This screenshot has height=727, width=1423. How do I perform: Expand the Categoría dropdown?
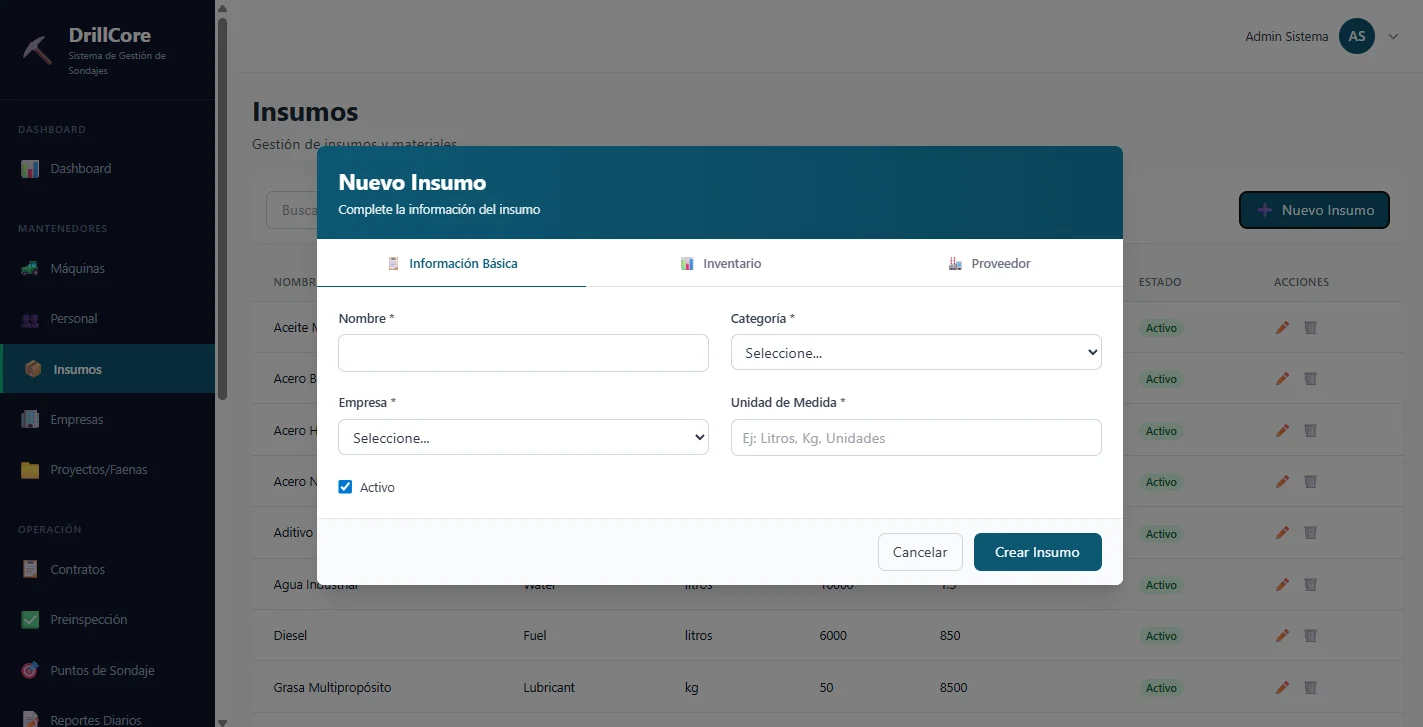tap(915, 353)
